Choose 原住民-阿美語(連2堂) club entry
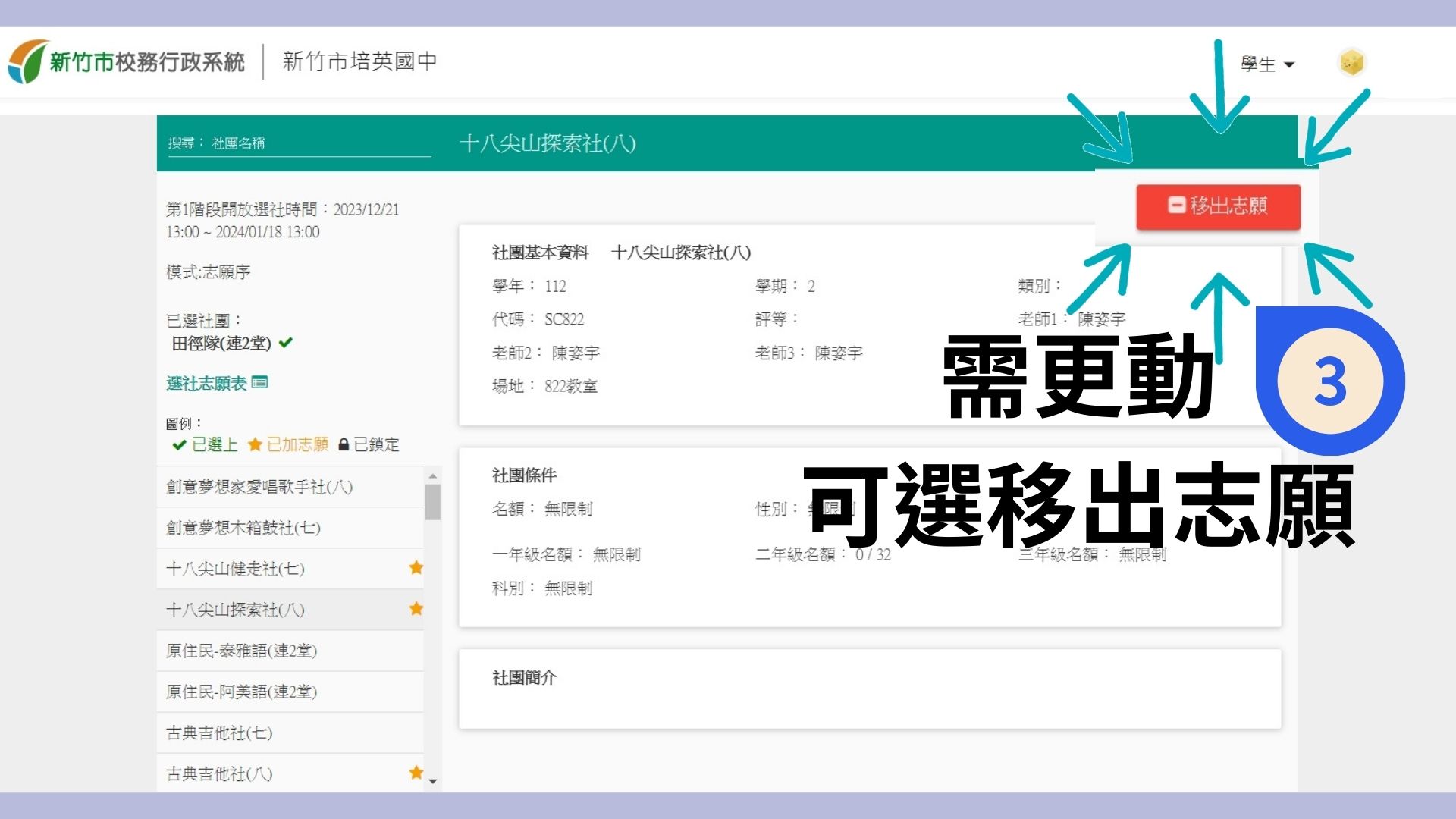The width and height of the screenshot is (1456, 819). tap(241, 692)
